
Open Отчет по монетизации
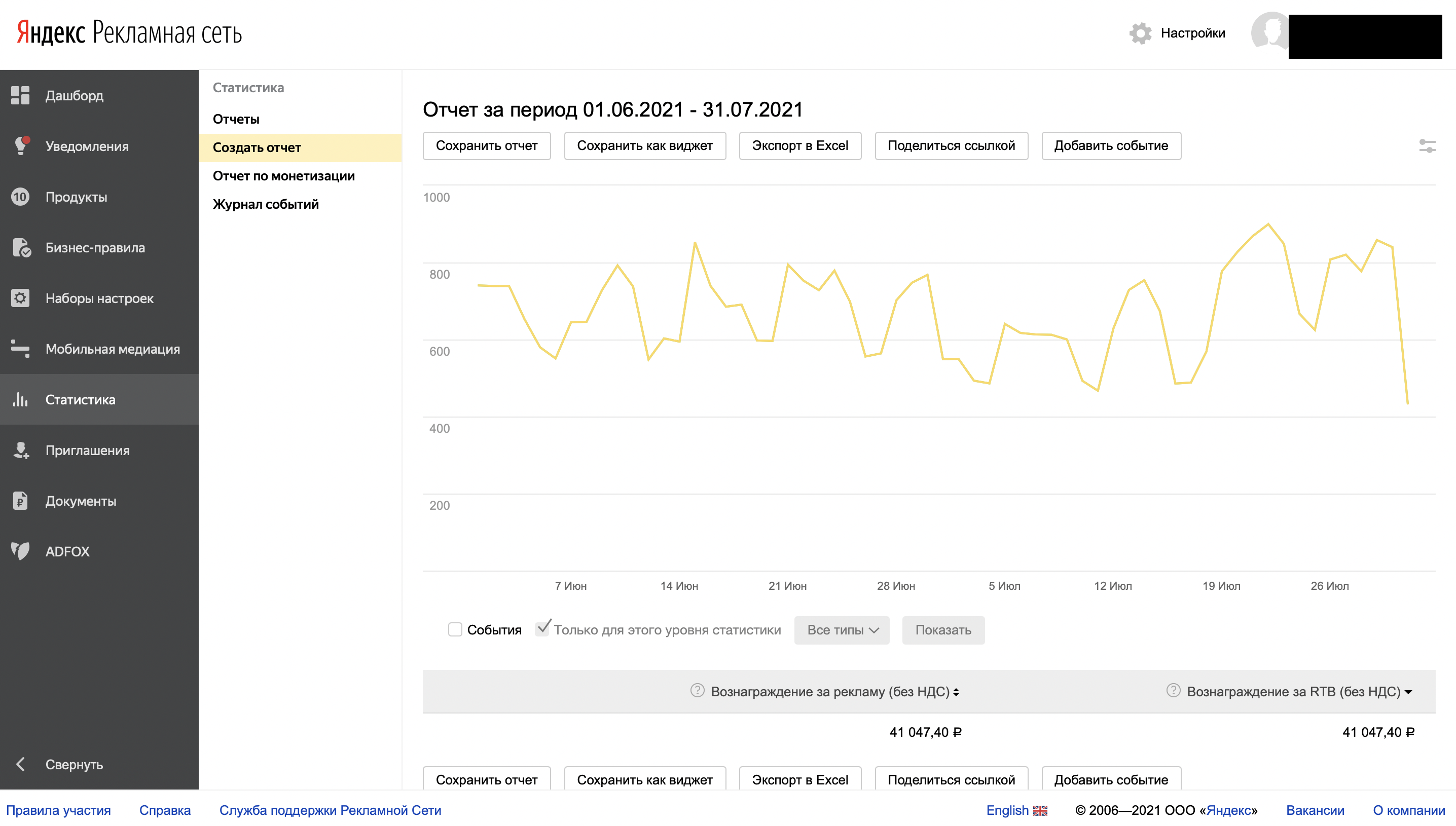click(284, 176)
